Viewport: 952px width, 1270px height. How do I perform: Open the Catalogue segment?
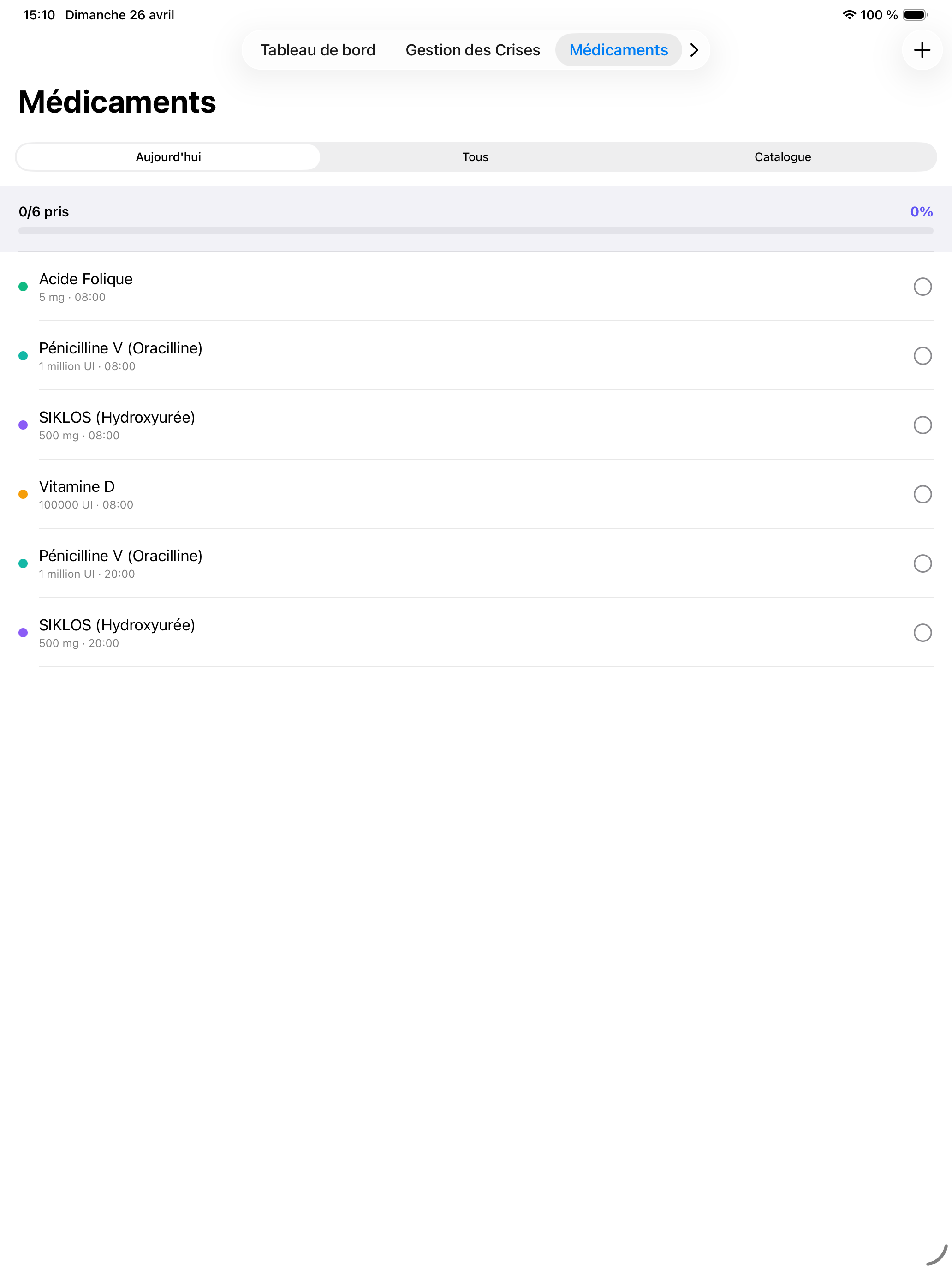[782, 157]
